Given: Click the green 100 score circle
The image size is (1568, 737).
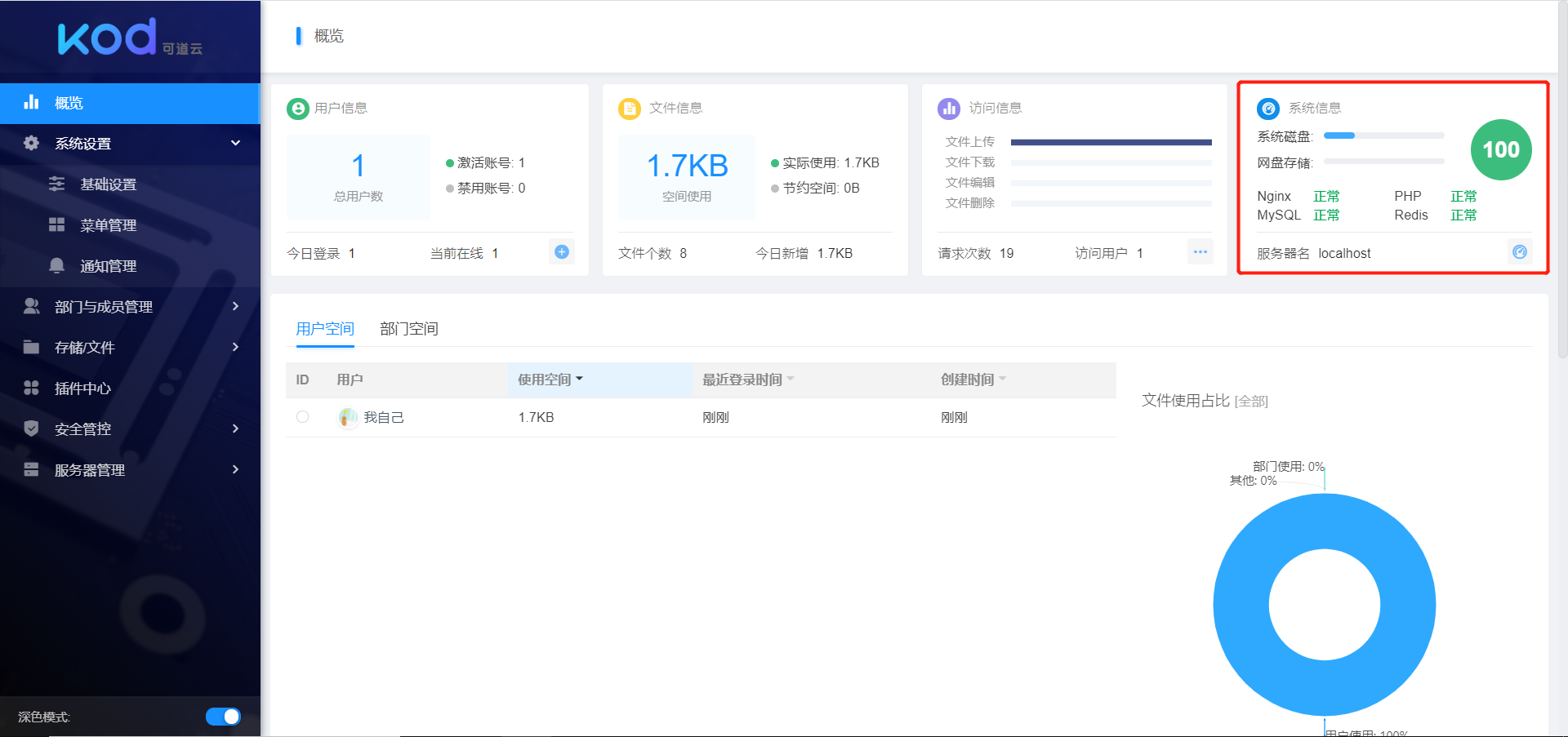Looking at the screenshot, I should tap(1501, 150).
